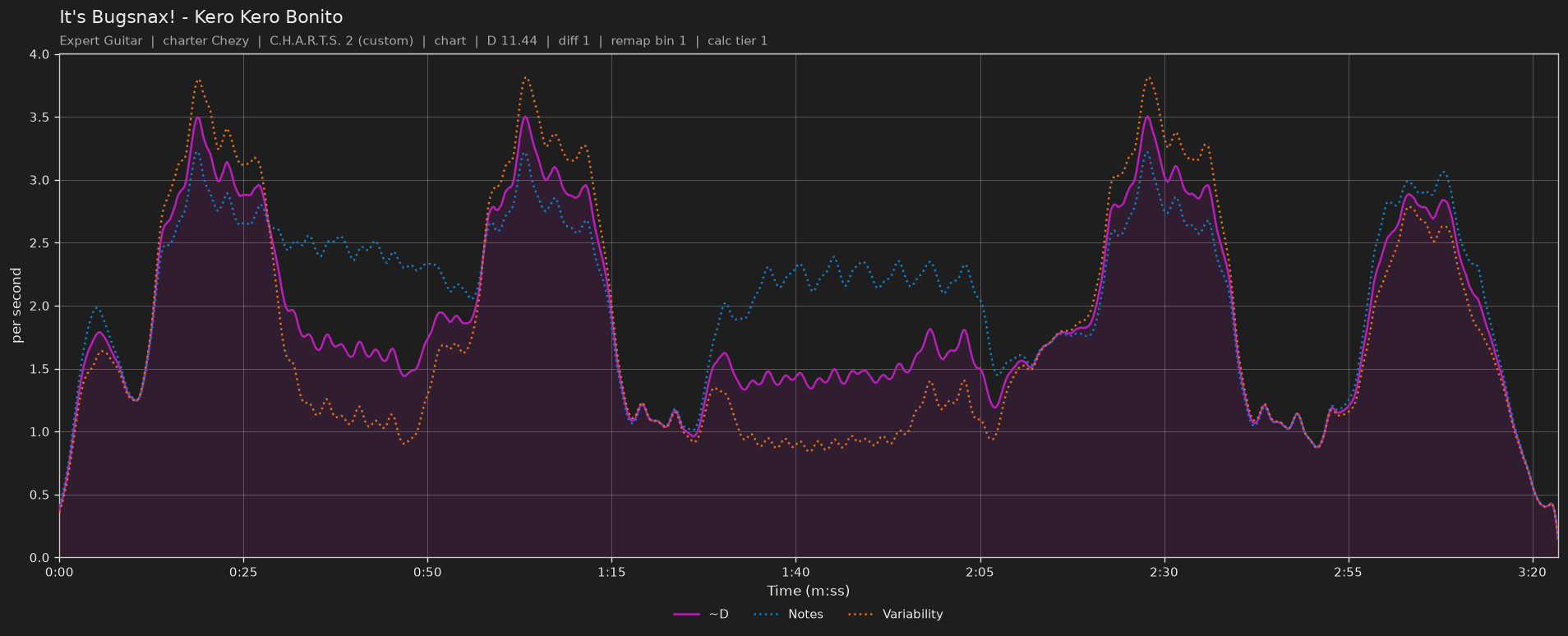
Task: Click the 2:30 tick label on the time axis
Action: 1164,572
